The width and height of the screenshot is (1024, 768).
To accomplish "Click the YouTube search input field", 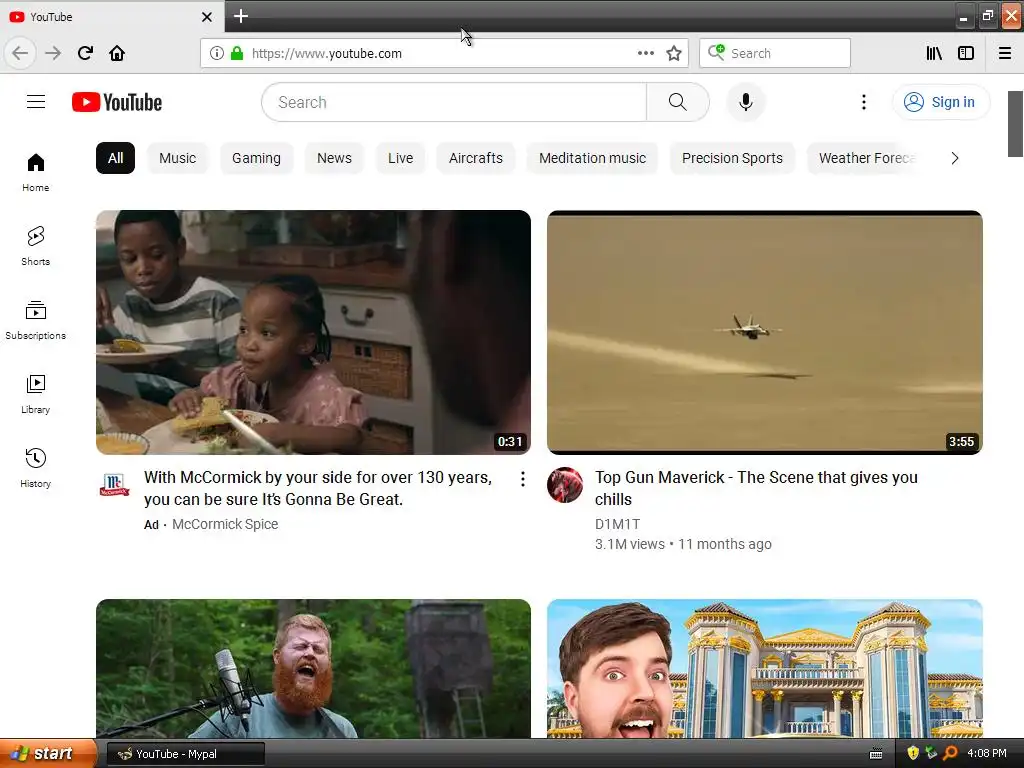I will tap(455, 102).
